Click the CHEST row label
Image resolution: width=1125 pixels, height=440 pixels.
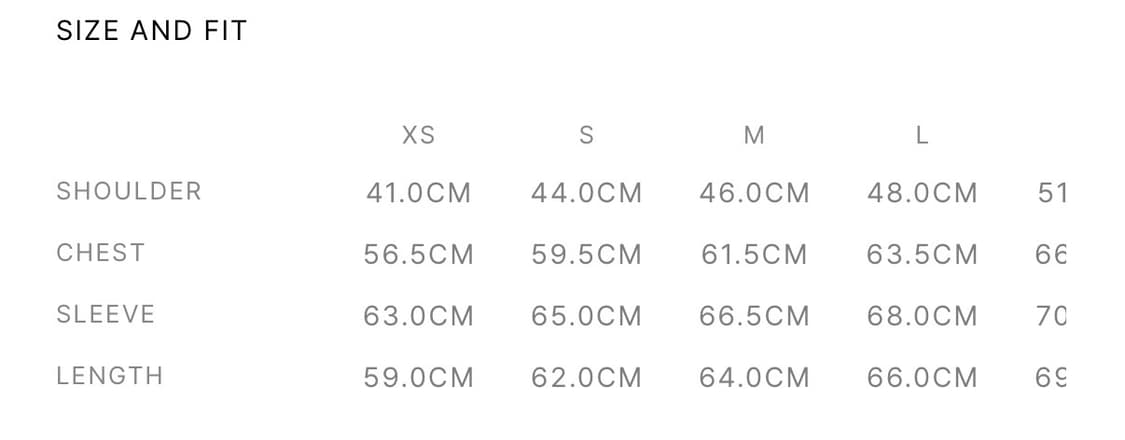101,253
